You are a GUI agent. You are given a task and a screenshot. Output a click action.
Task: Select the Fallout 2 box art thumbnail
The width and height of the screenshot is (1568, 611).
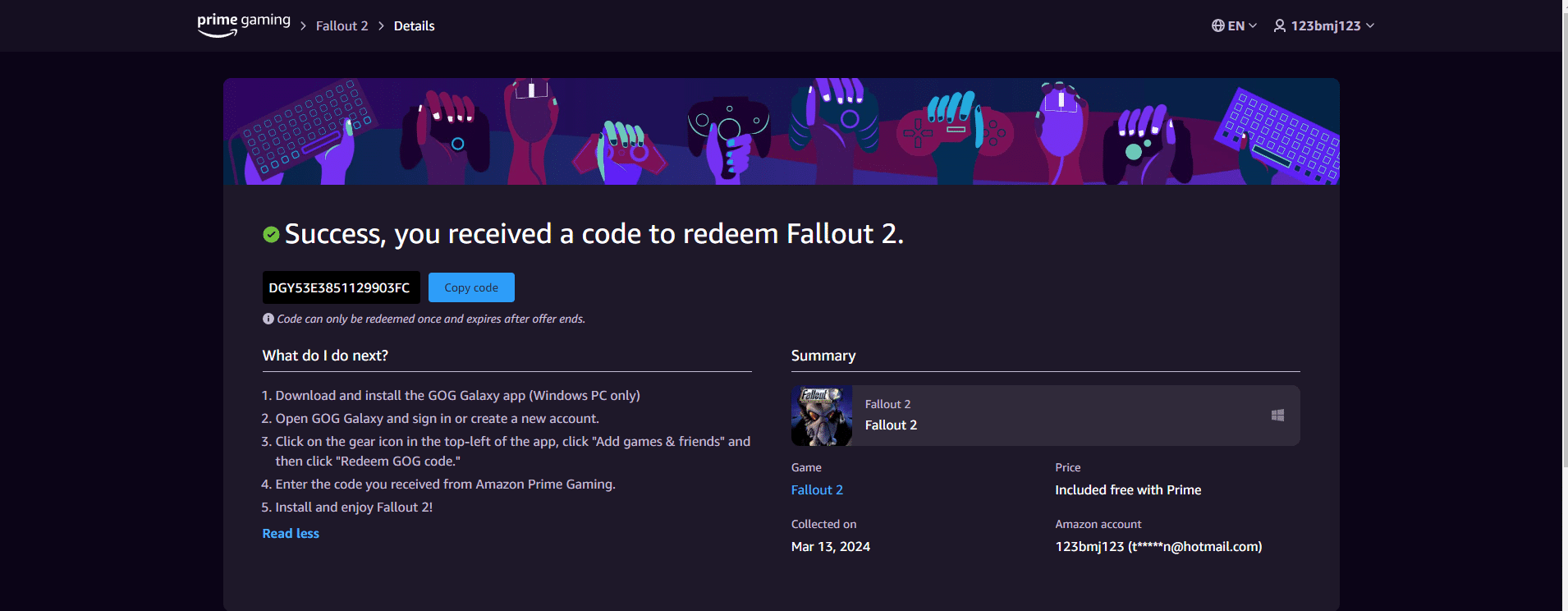821,416
